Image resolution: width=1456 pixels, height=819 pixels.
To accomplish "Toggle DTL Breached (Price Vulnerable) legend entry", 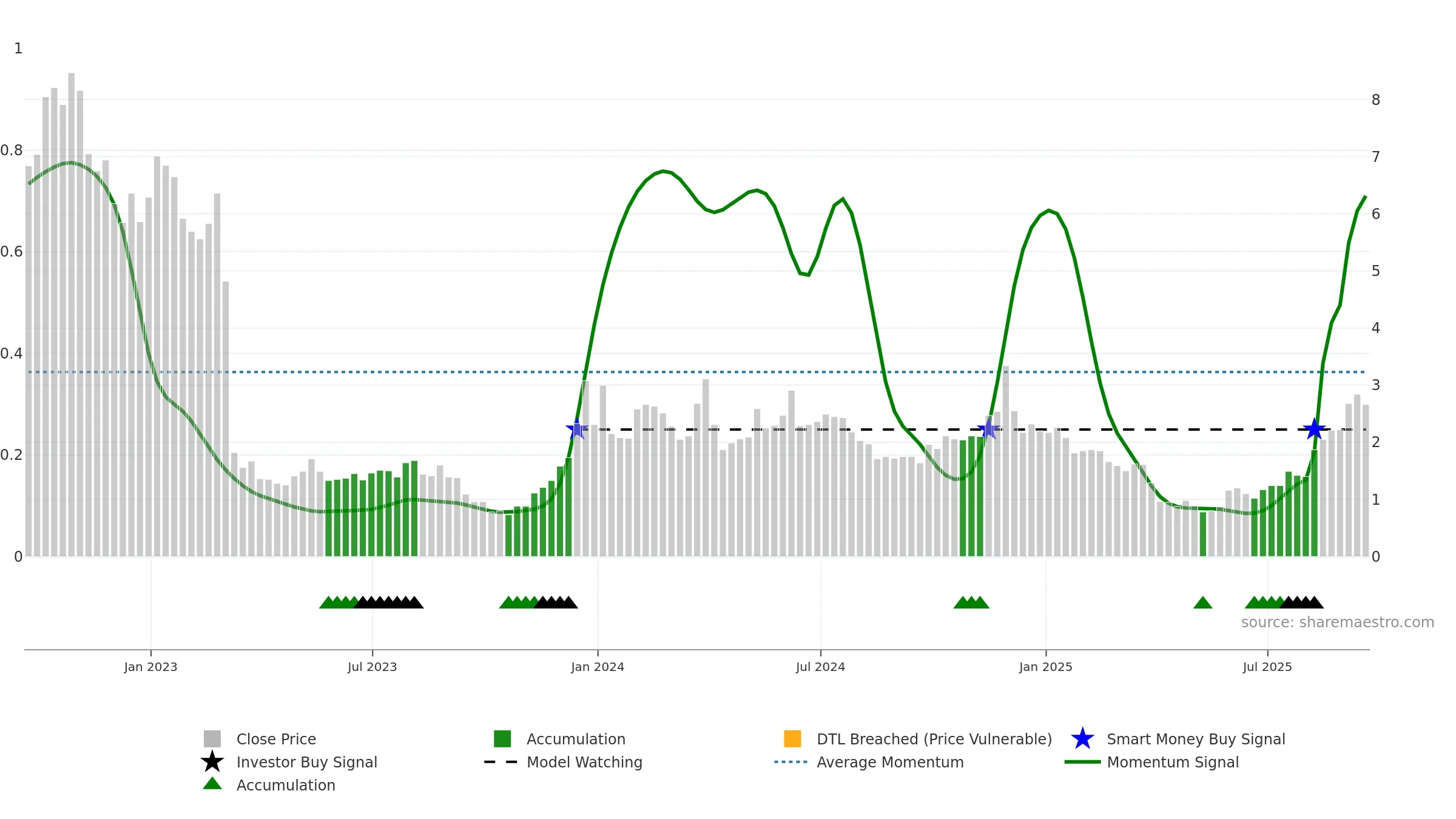I will [934, 739].
